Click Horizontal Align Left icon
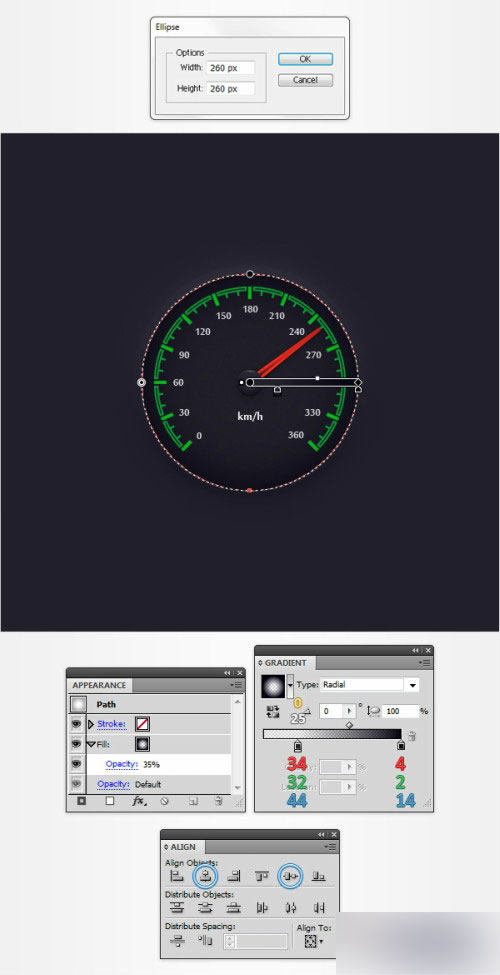This screenshot has height=975, width=500. pos(177,876)
